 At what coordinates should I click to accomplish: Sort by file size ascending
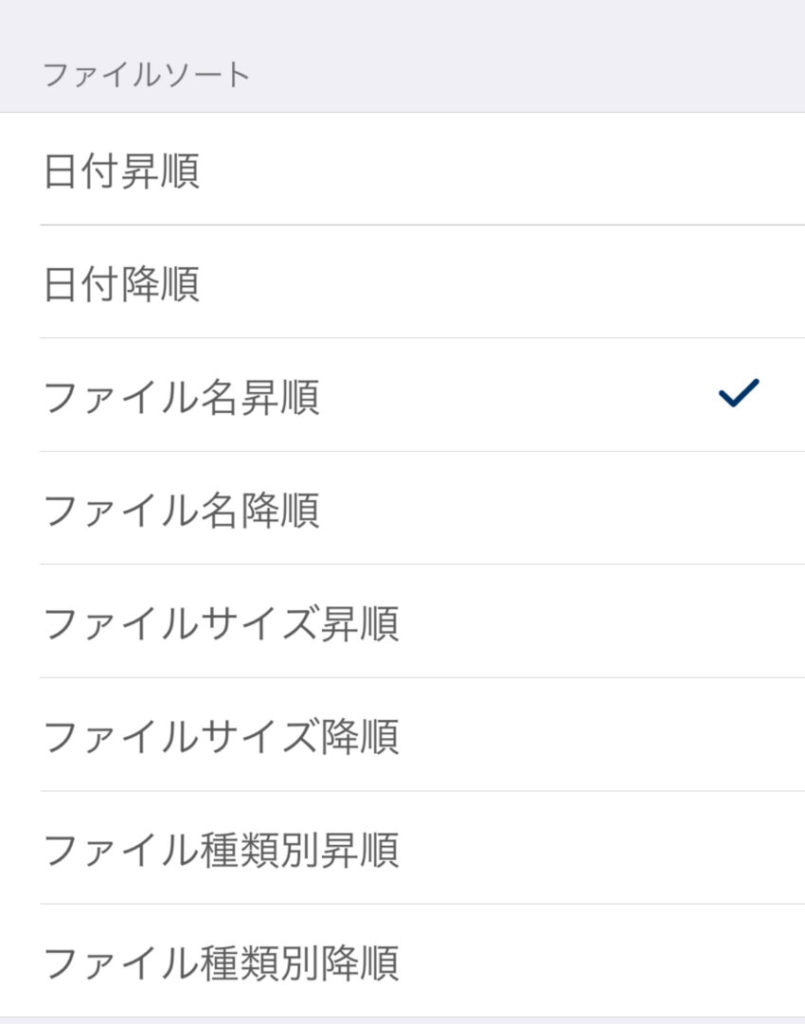222,623
